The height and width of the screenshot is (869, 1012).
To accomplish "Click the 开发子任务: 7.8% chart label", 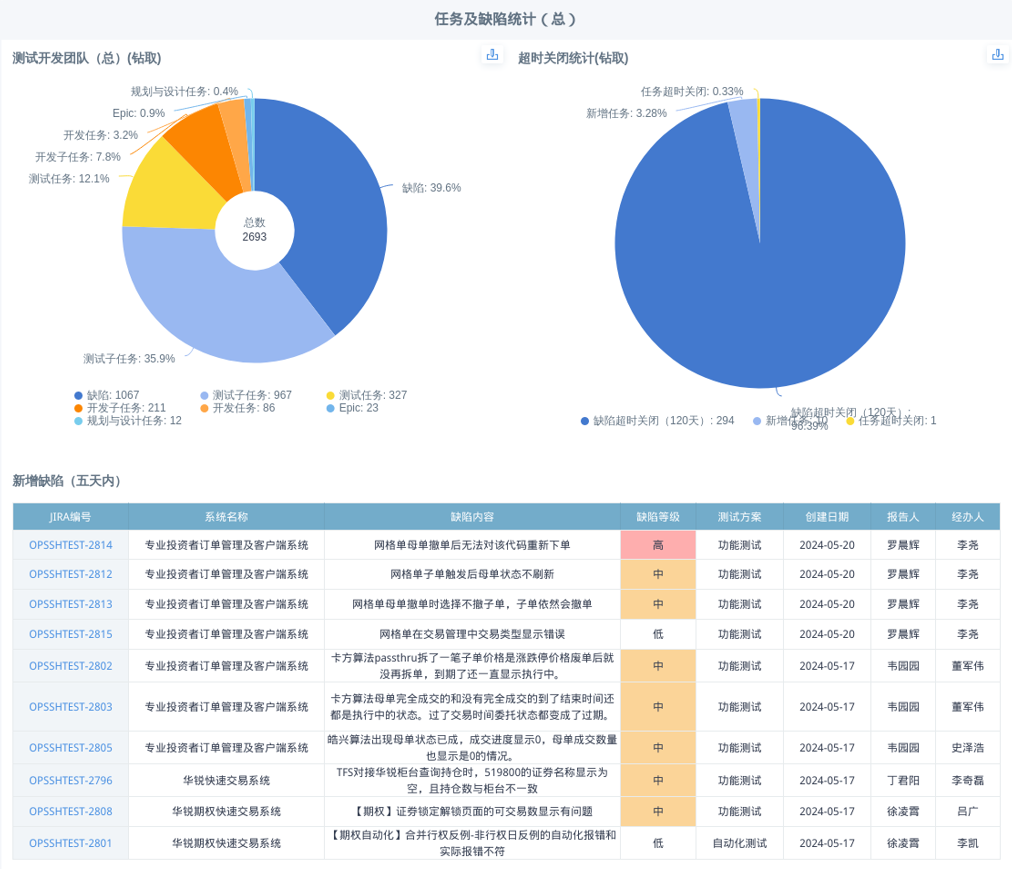I will point(78,157).
